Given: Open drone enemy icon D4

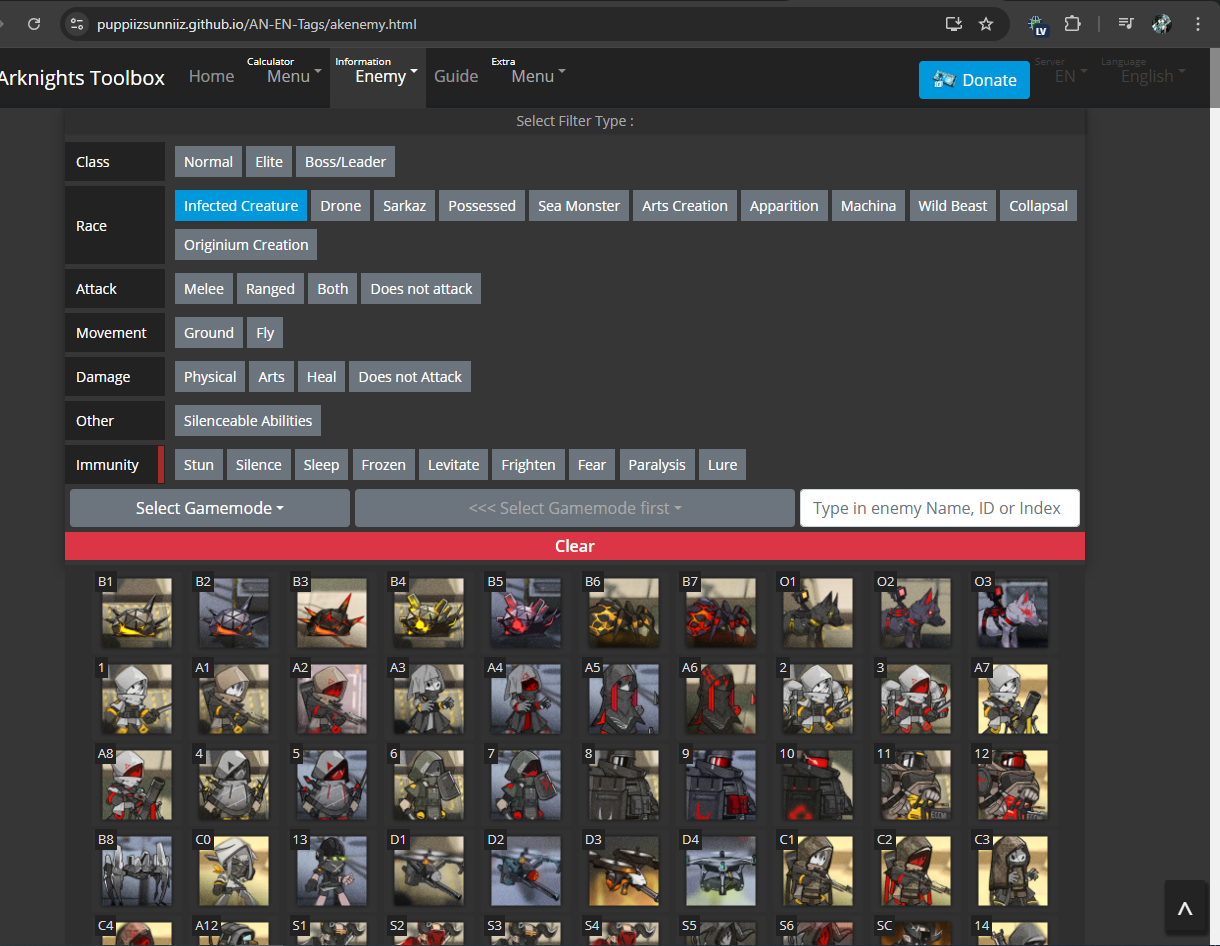Looking at the screenshot, I should (721, 871).
